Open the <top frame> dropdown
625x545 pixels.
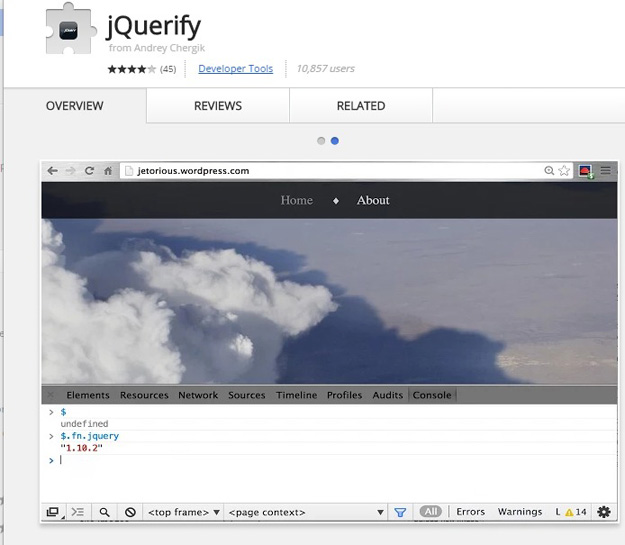coord(183,512)
